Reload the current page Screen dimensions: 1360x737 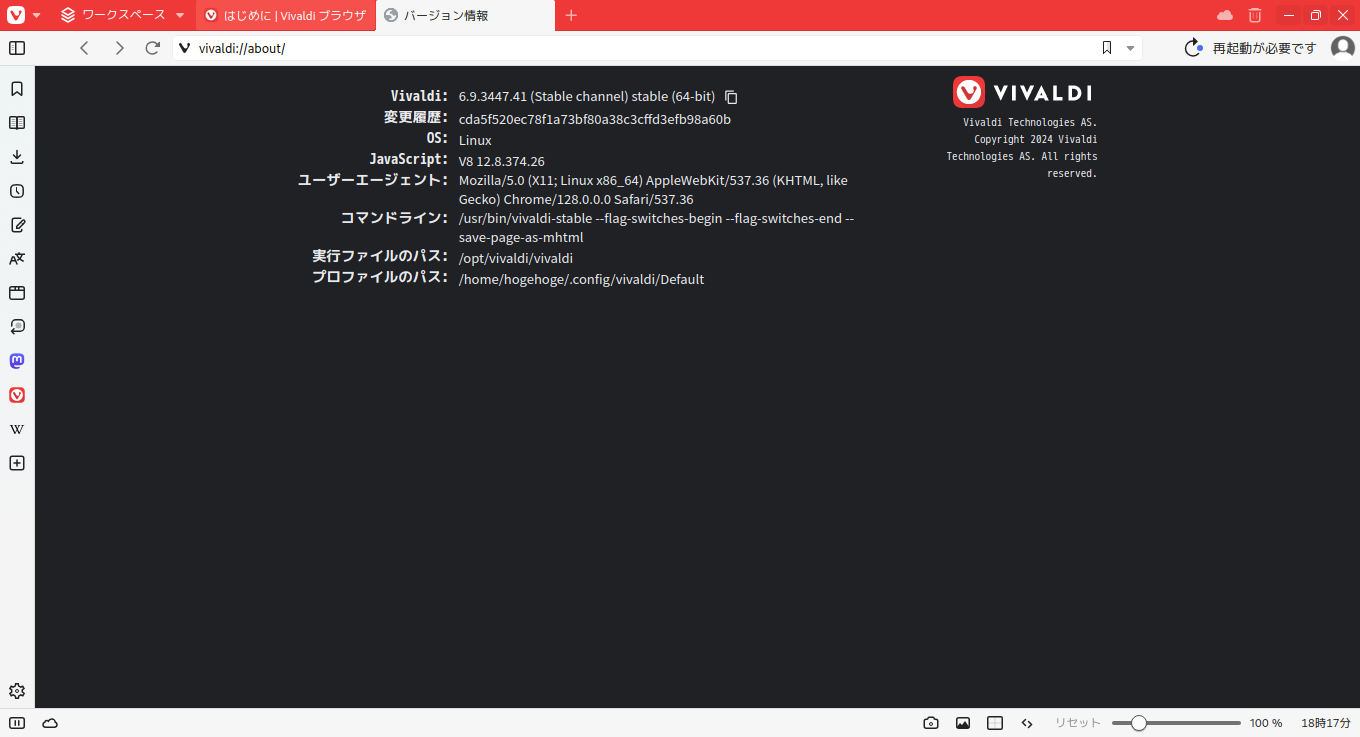[x=153, y=48]
